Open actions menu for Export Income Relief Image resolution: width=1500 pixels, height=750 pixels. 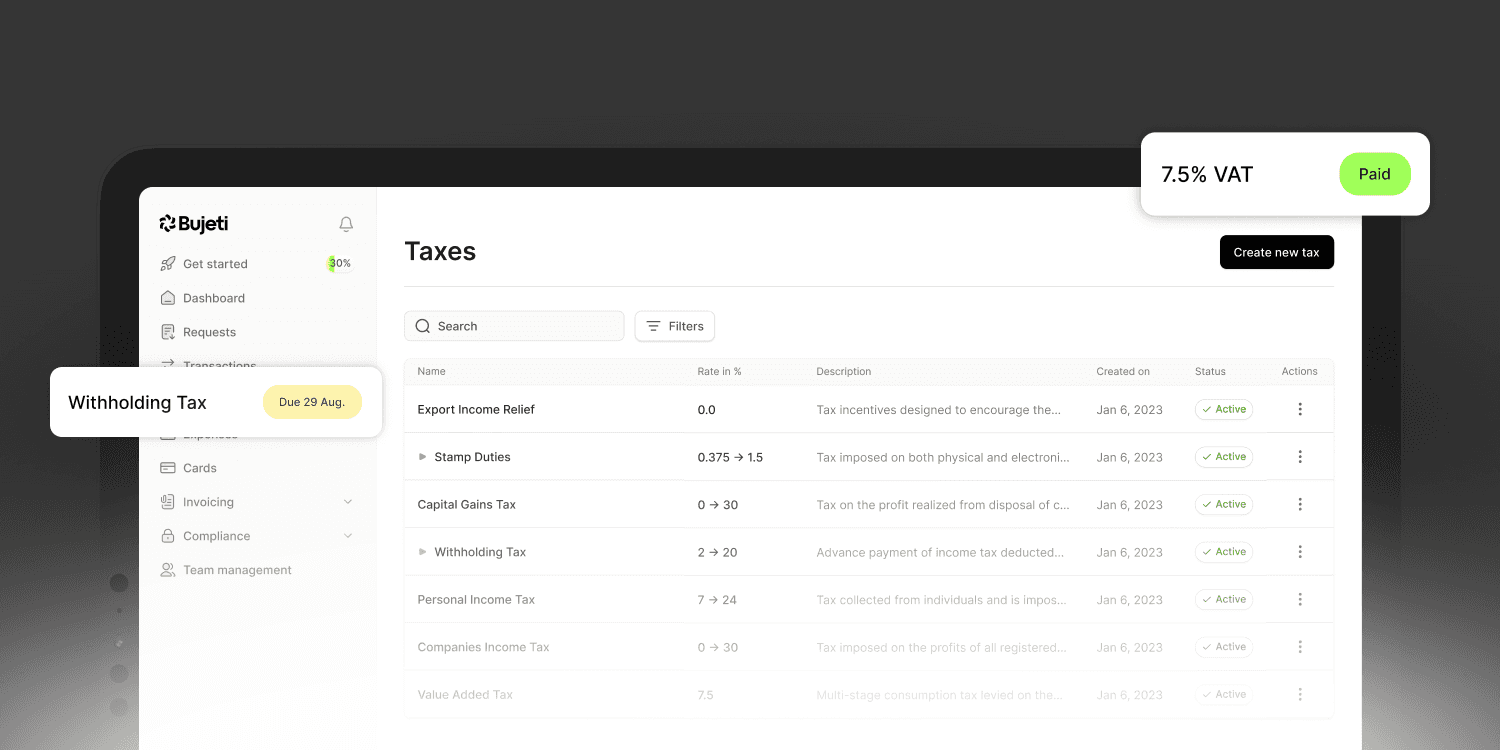tap(1300, 409)
